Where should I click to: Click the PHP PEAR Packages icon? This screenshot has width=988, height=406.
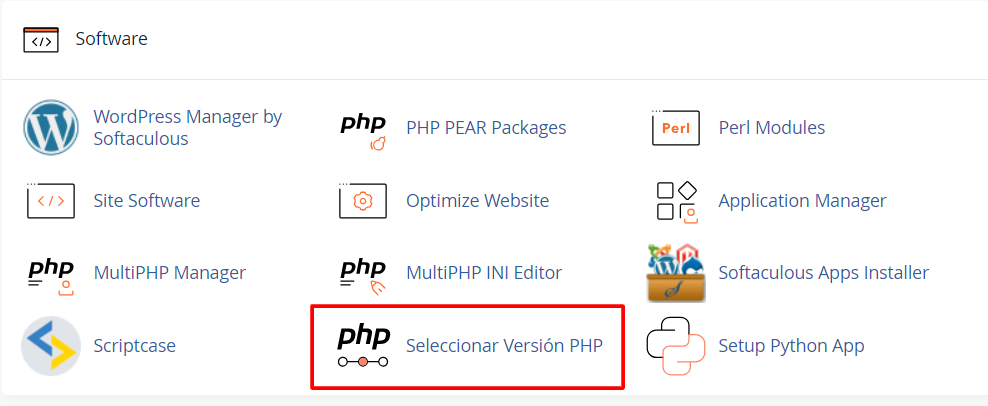364,132
